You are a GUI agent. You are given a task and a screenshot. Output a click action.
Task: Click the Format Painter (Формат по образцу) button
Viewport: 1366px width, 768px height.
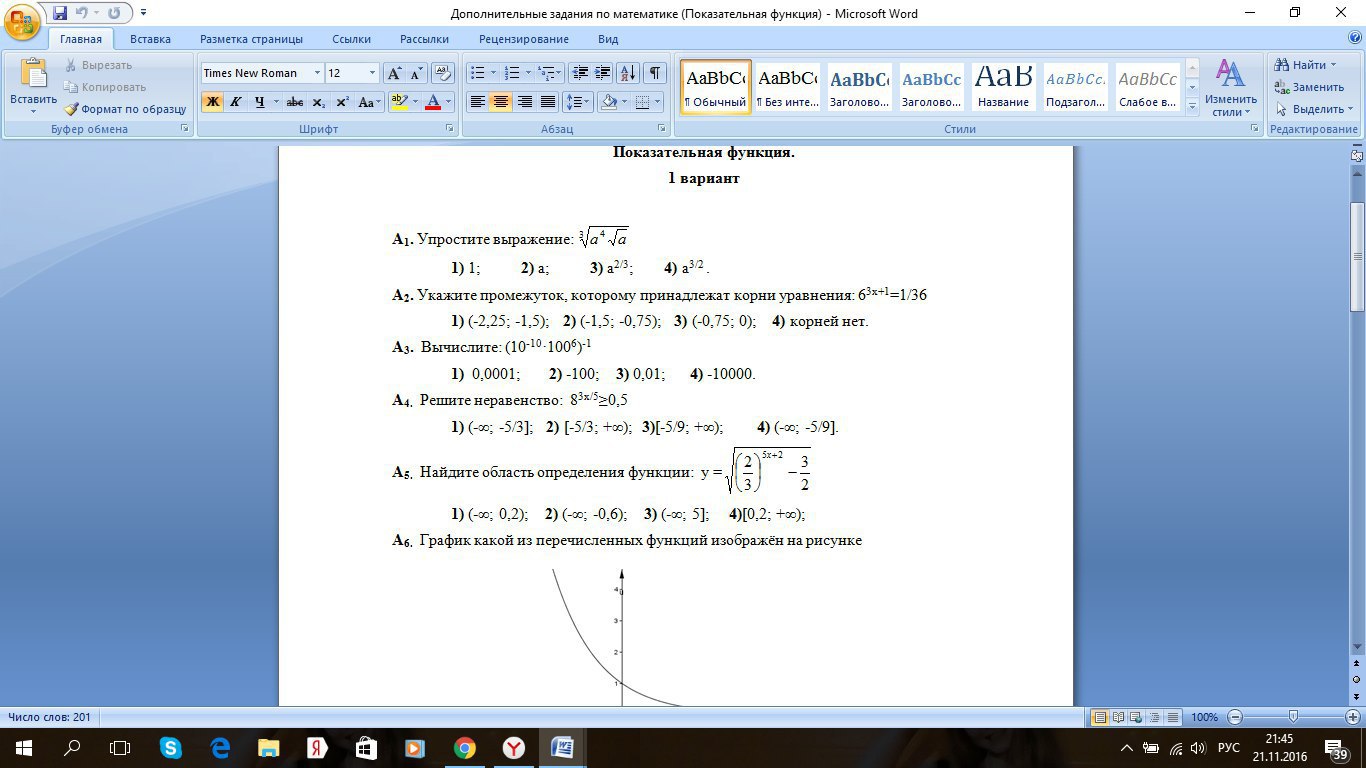126,109
